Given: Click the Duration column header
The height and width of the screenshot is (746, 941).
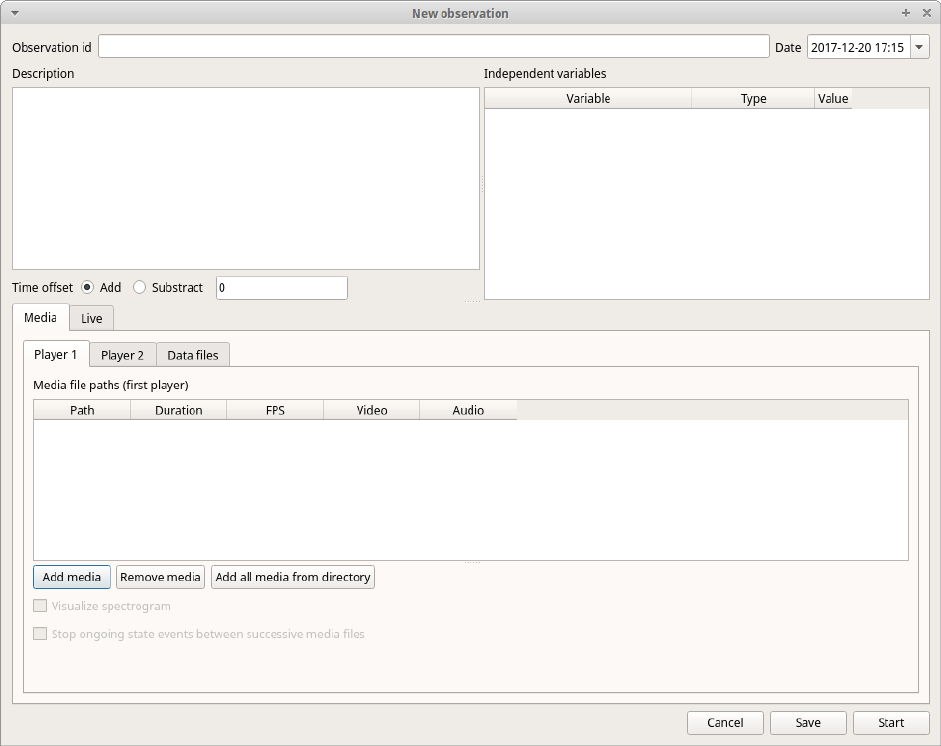Looking at the screenshot, I should (x=178, y=410).
